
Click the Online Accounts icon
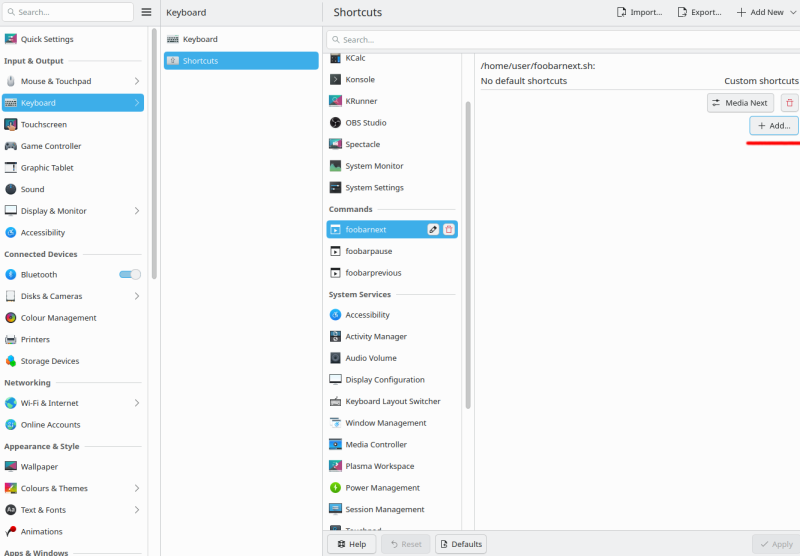tap(11, 424)
